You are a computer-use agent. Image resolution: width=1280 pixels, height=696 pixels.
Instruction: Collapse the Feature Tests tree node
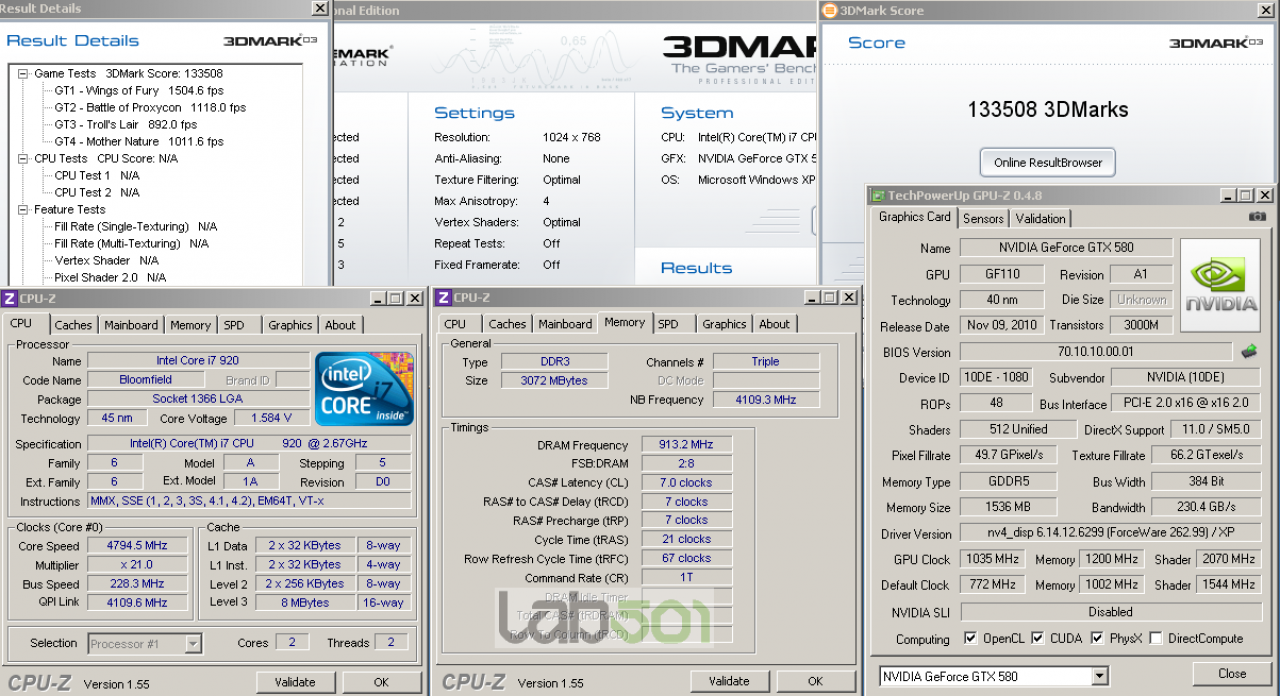coord(23,209)
